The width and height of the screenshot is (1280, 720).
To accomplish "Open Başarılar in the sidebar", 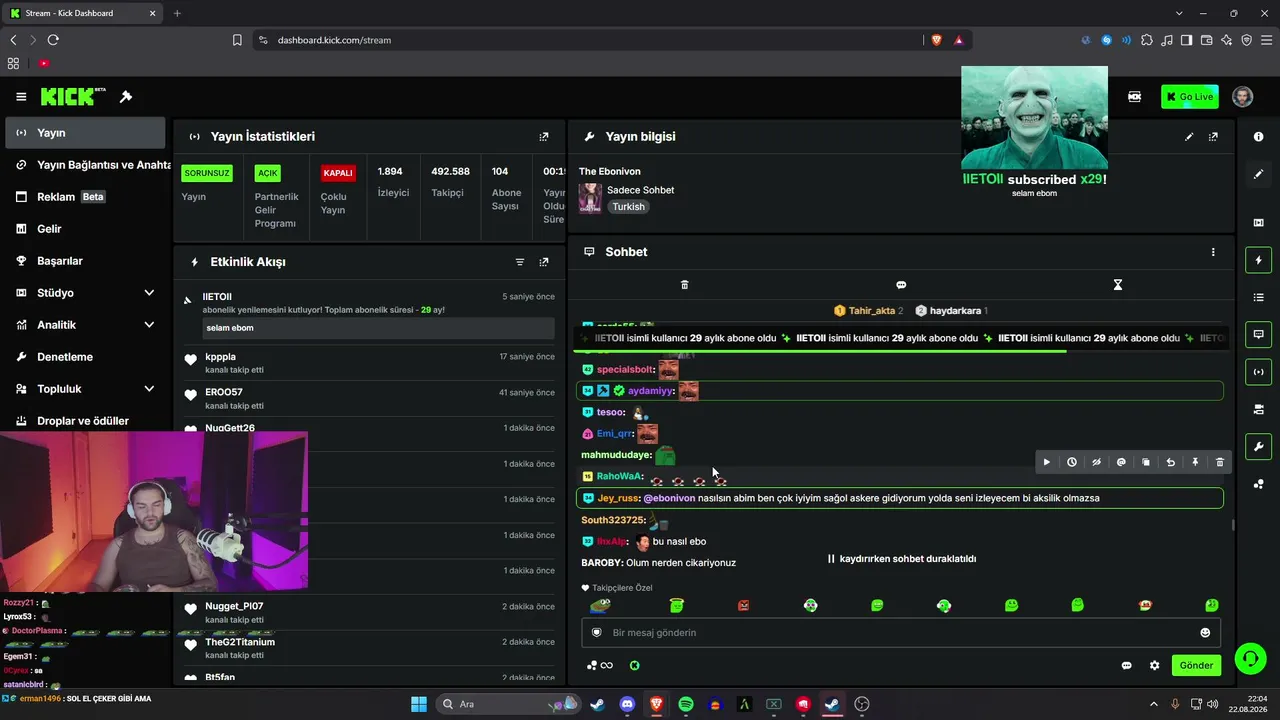I will click(84, 261).
